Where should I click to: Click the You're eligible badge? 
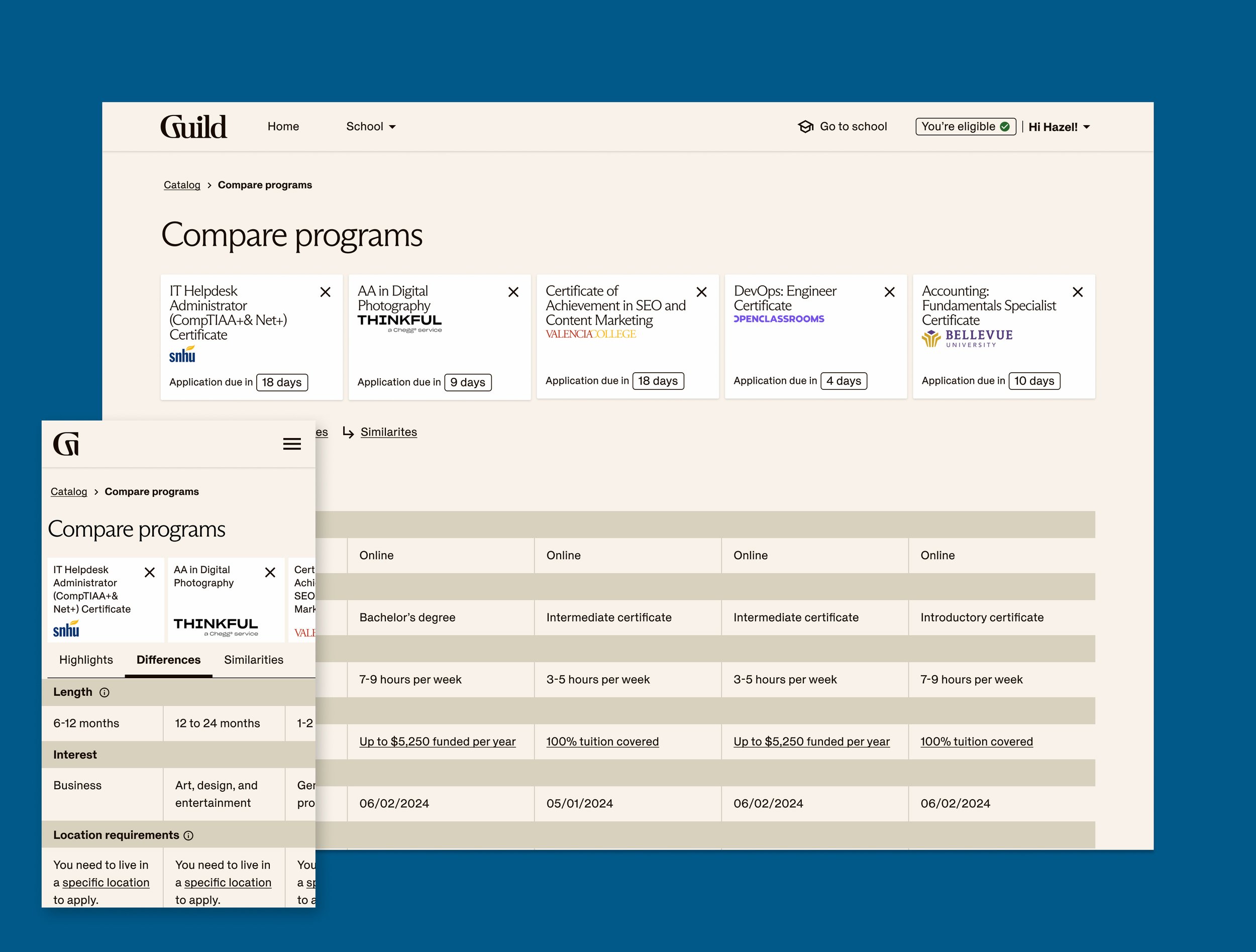[965, 127]
